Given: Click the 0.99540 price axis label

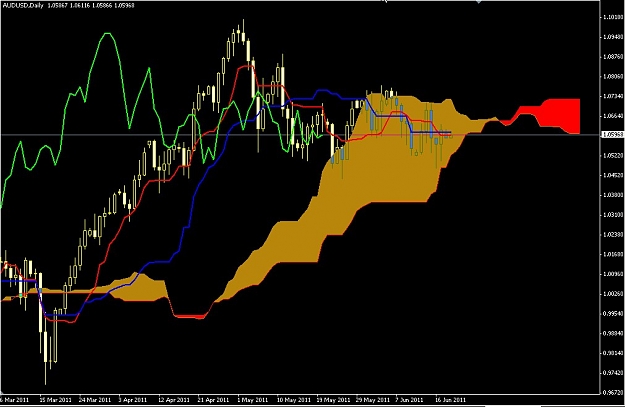Looking at the screenshot, I should (614, 313).
